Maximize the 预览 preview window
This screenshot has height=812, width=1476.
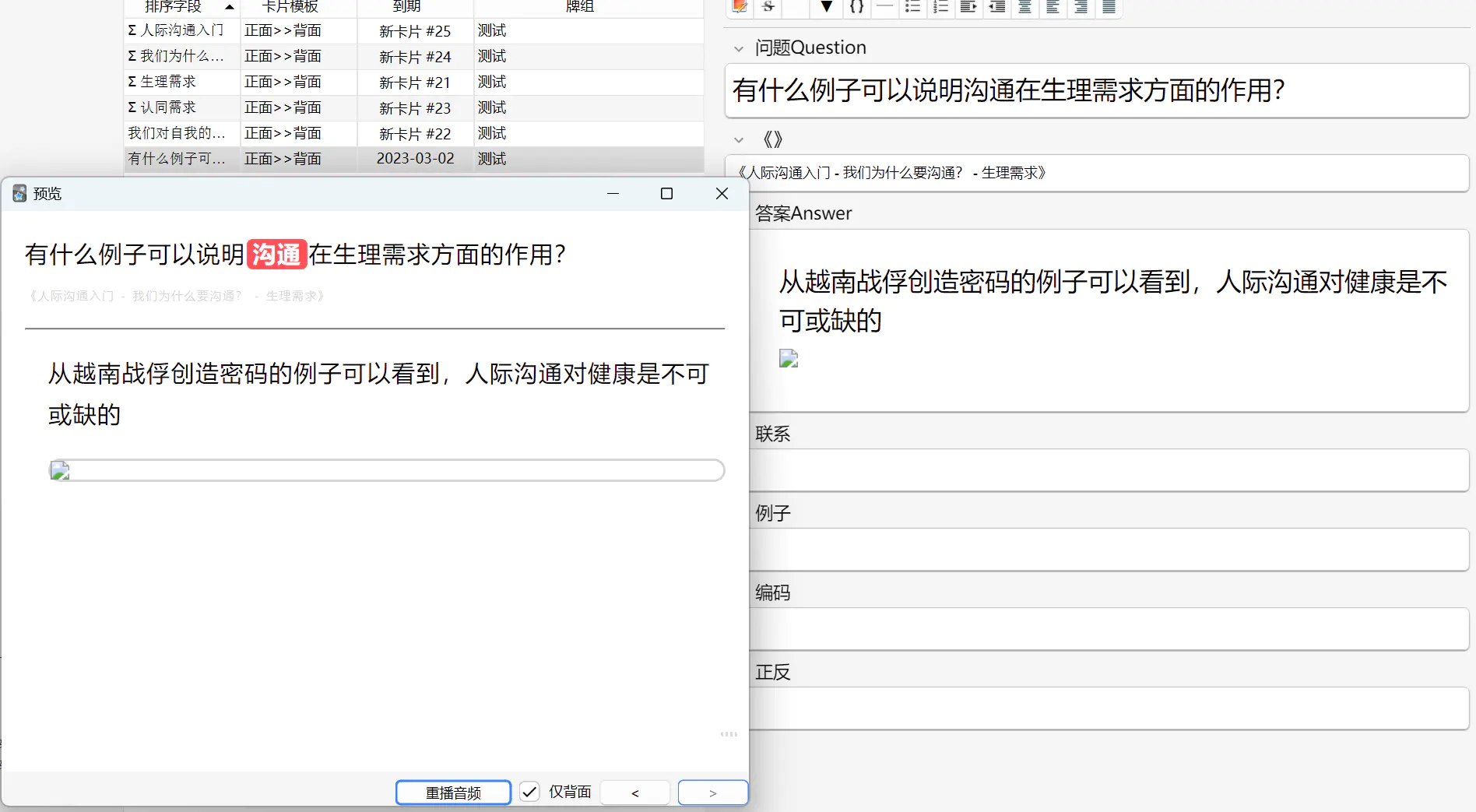click(666, 194)
